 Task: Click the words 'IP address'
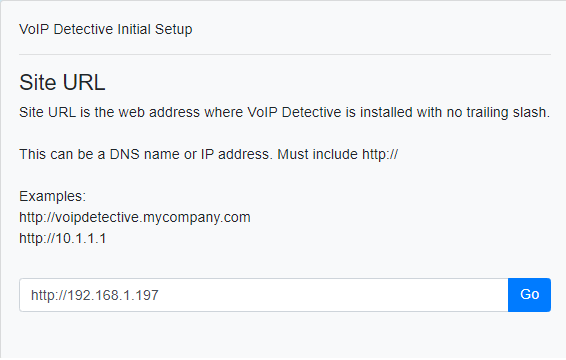pyautogui.click(x=236, y=154)
